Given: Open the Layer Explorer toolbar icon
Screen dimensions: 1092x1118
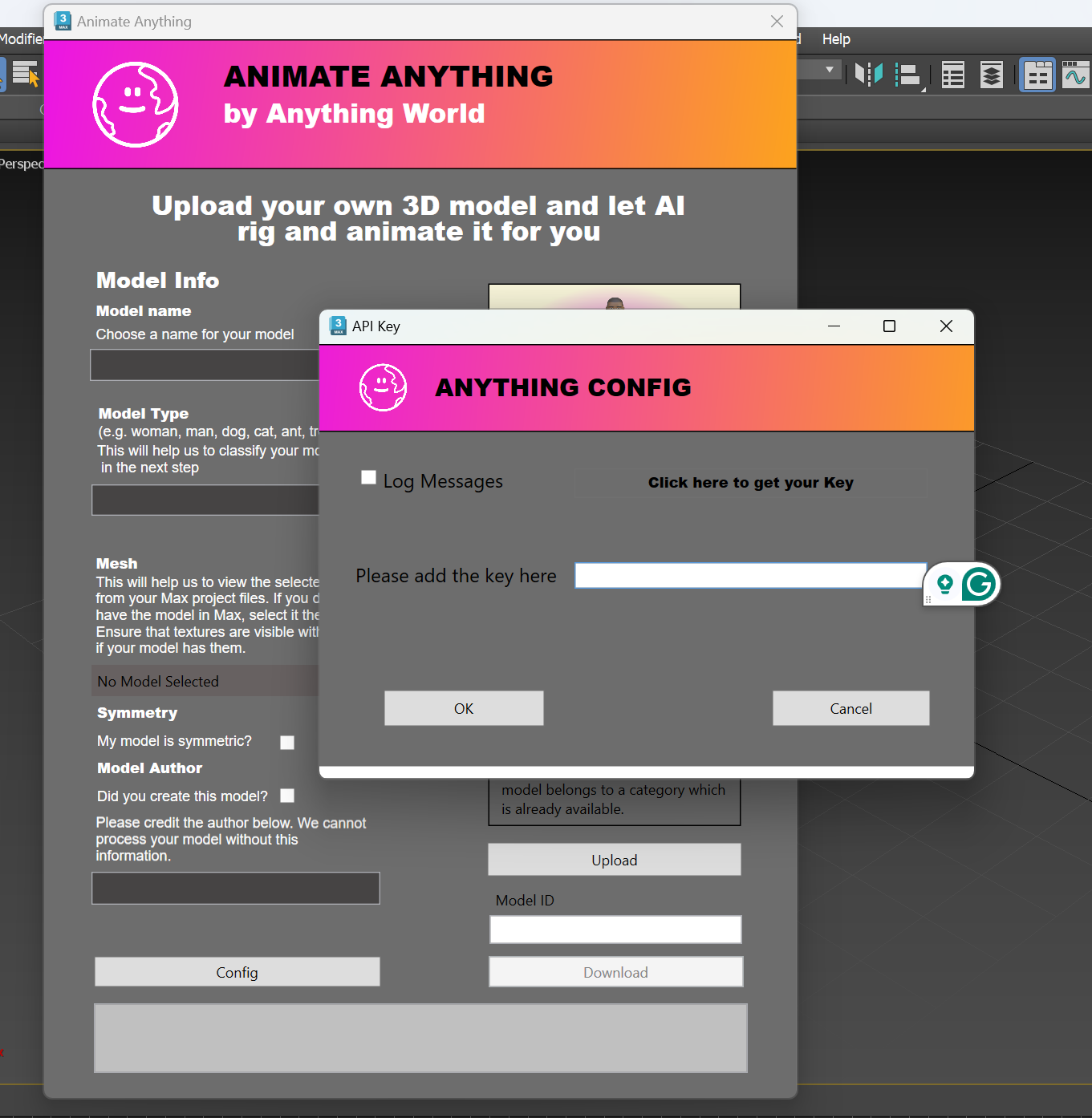Looking at the screenshot, I should coord(992,75).
